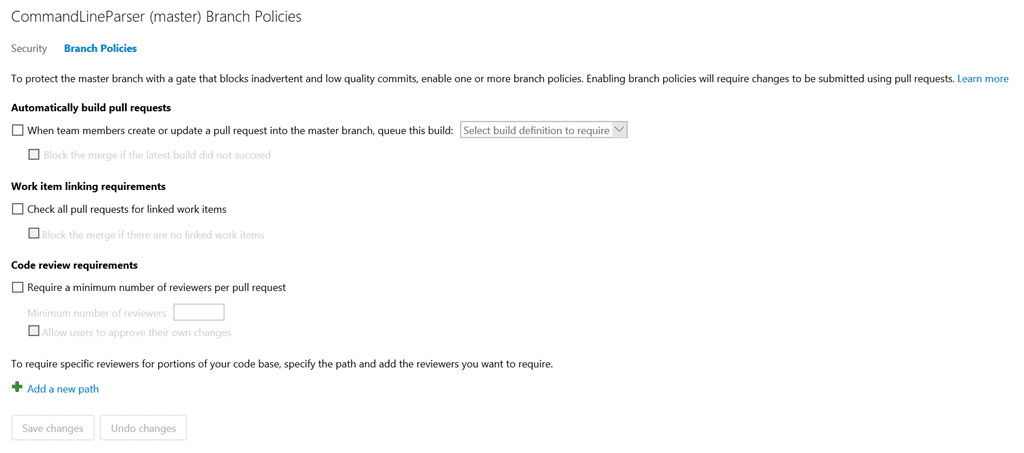Click the Work item linking requirements heading

[x=89, y=187]
